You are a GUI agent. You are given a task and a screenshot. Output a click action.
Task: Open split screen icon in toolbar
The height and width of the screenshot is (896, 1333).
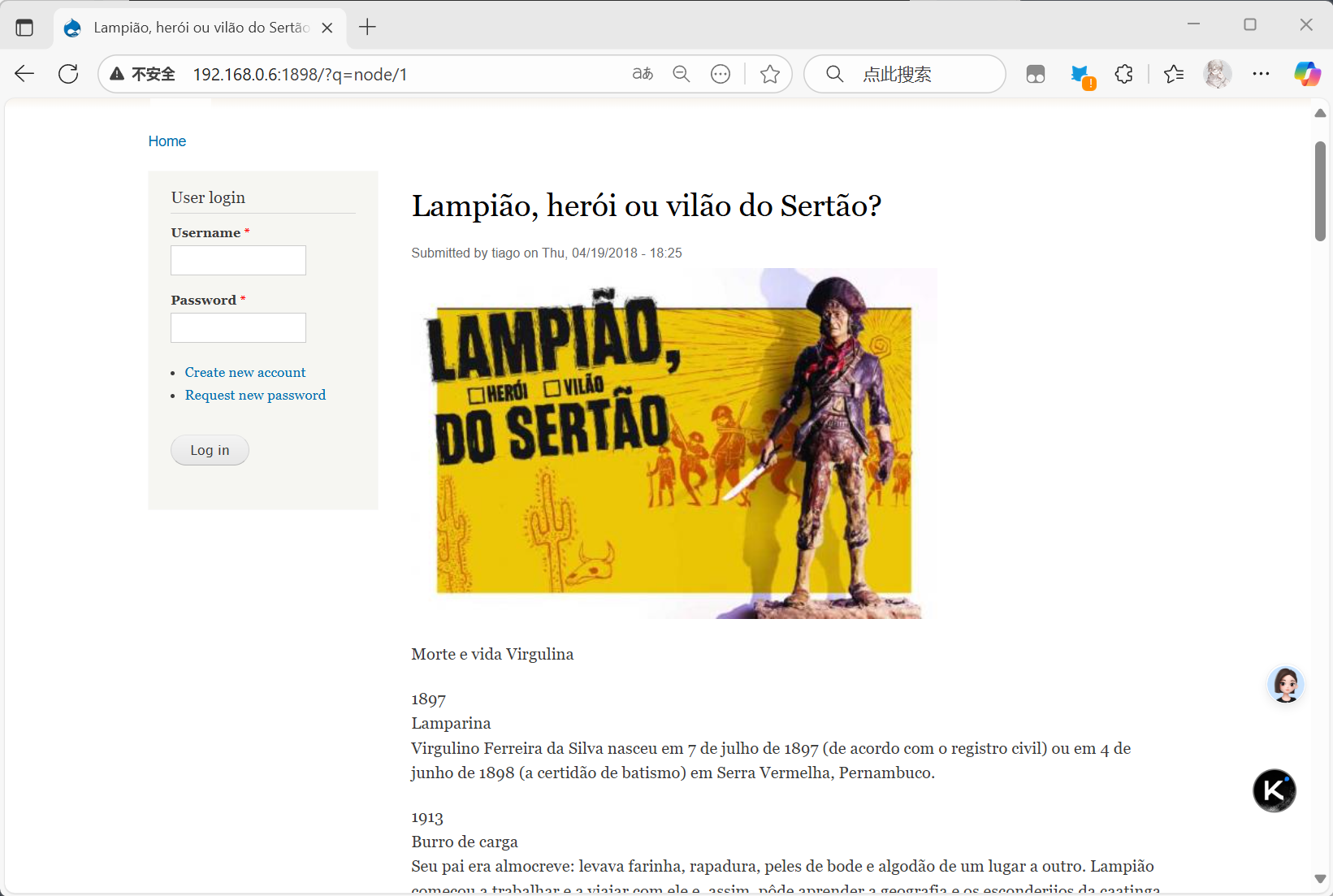coord(1036,74)
